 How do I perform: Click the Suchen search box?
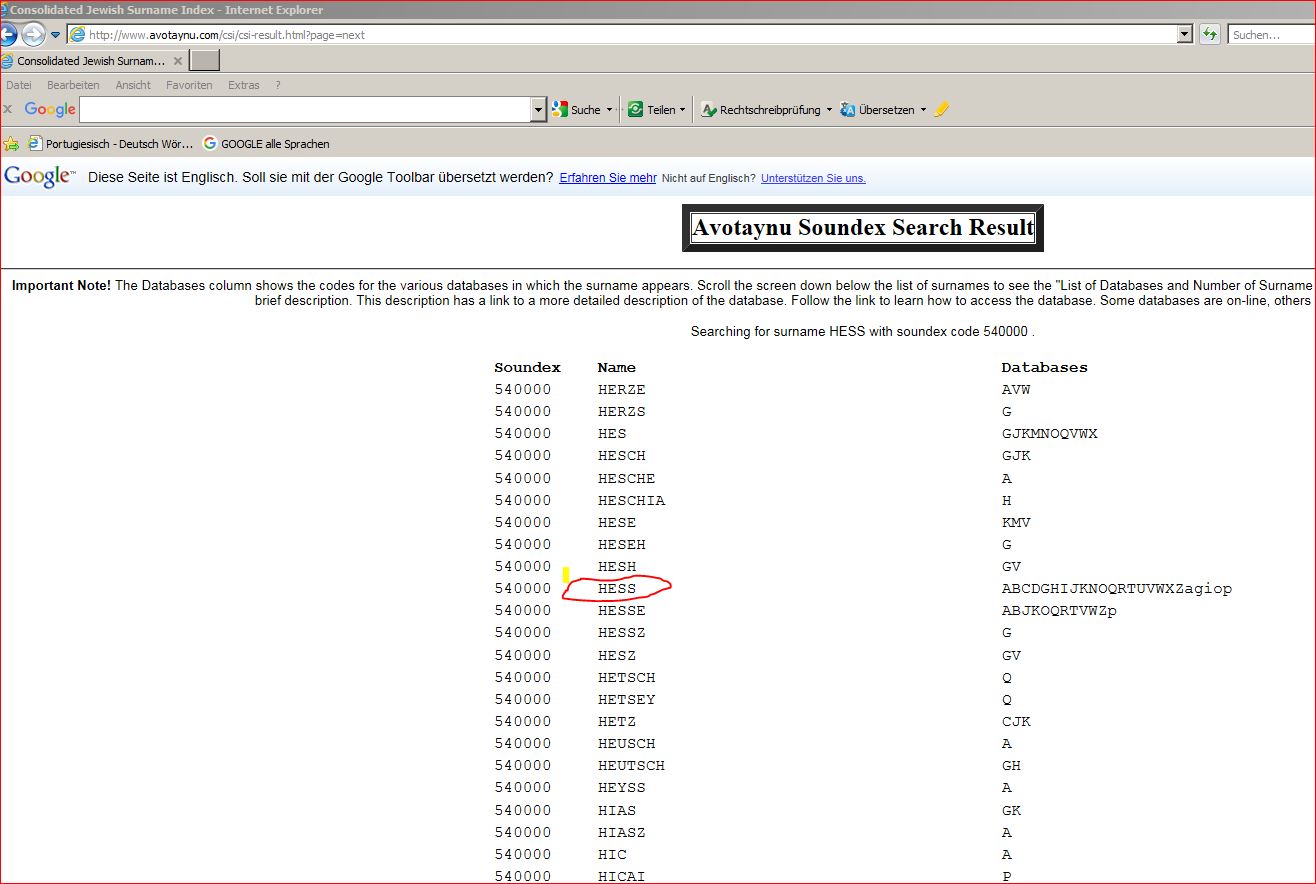click(1272, 35)
